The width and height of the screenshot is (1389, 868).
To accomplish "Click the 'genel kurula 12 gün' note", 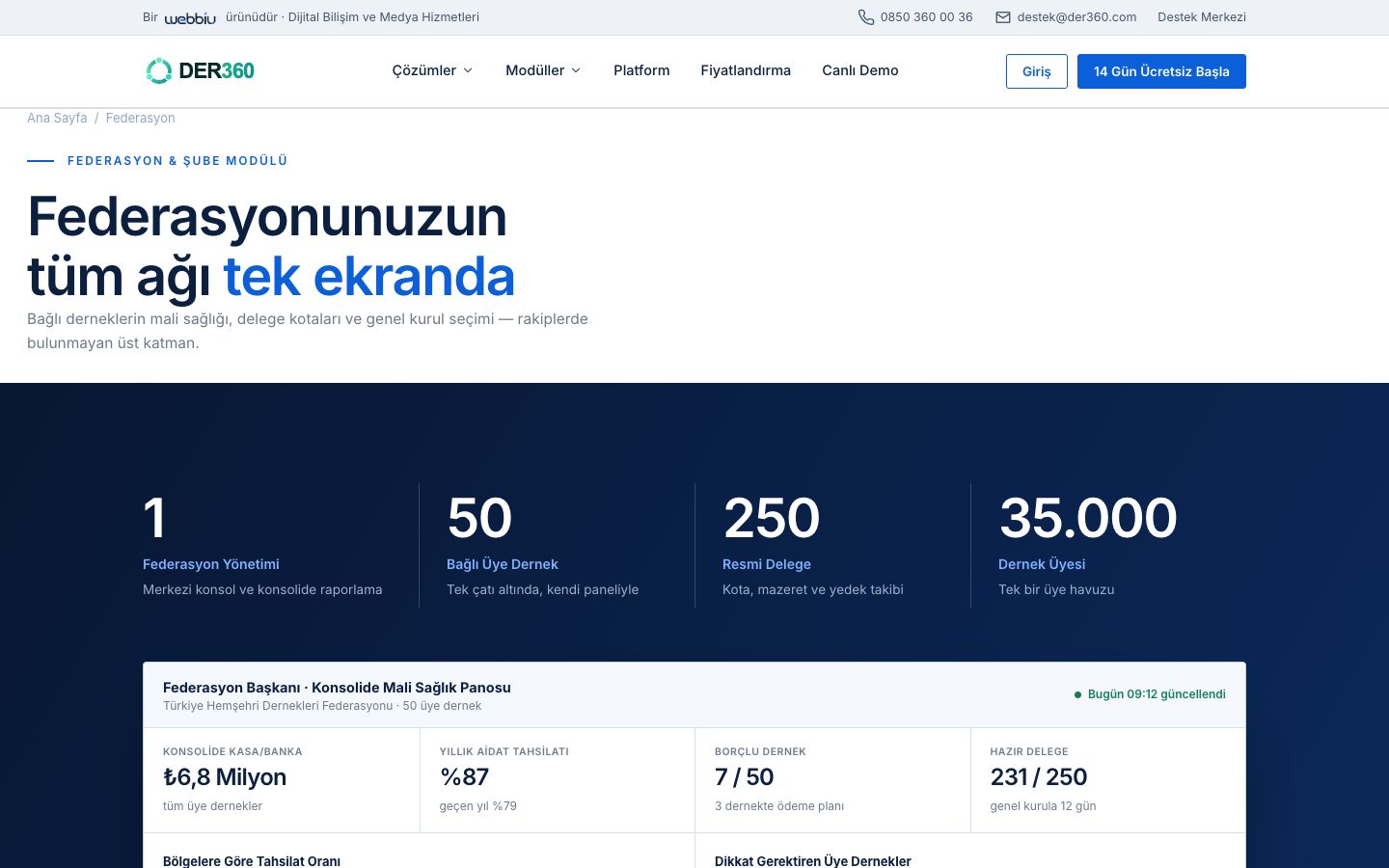I will click(x=1043, y=806).
